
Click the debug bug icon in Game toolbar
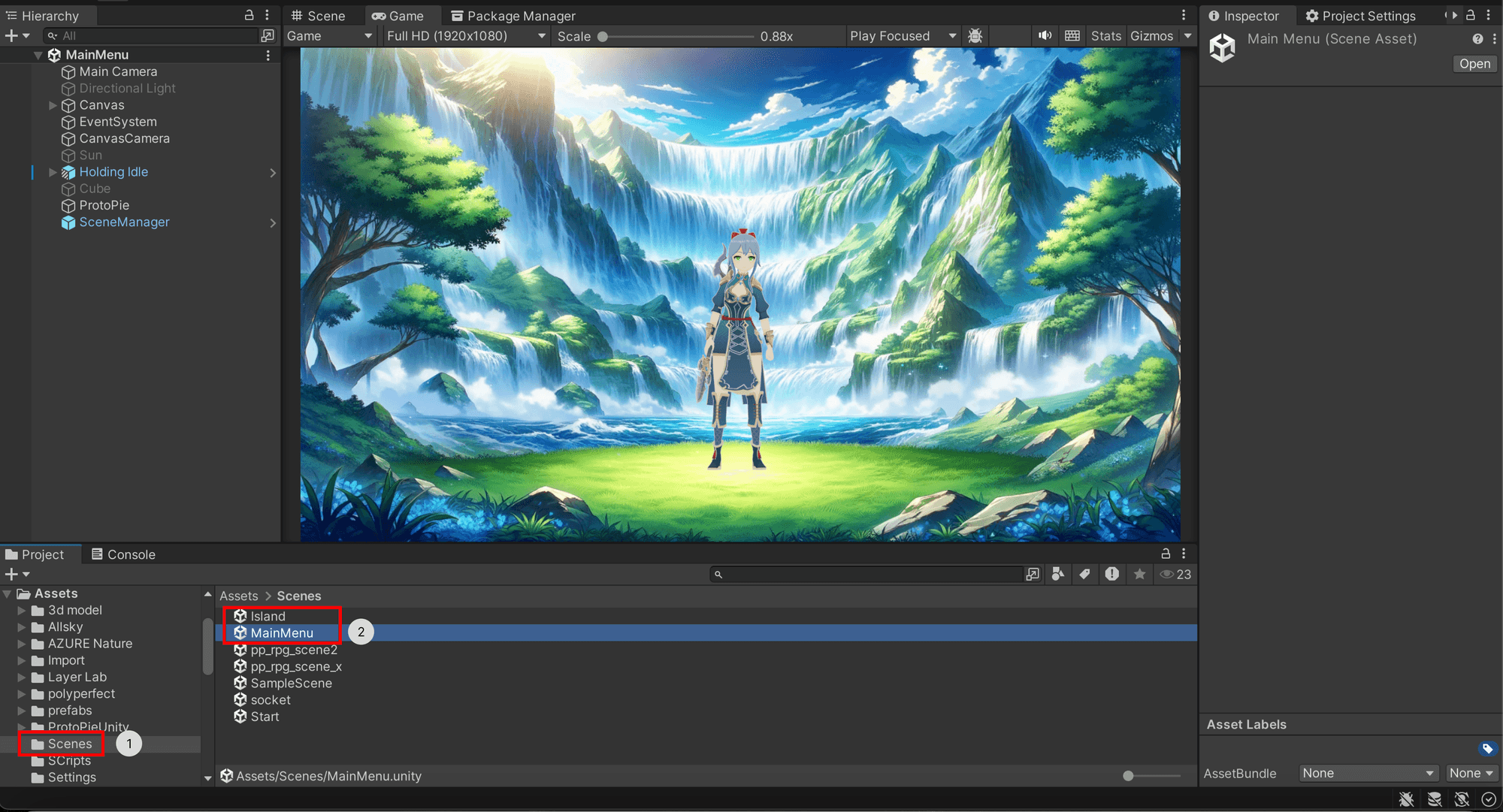(x=975, y=35)
